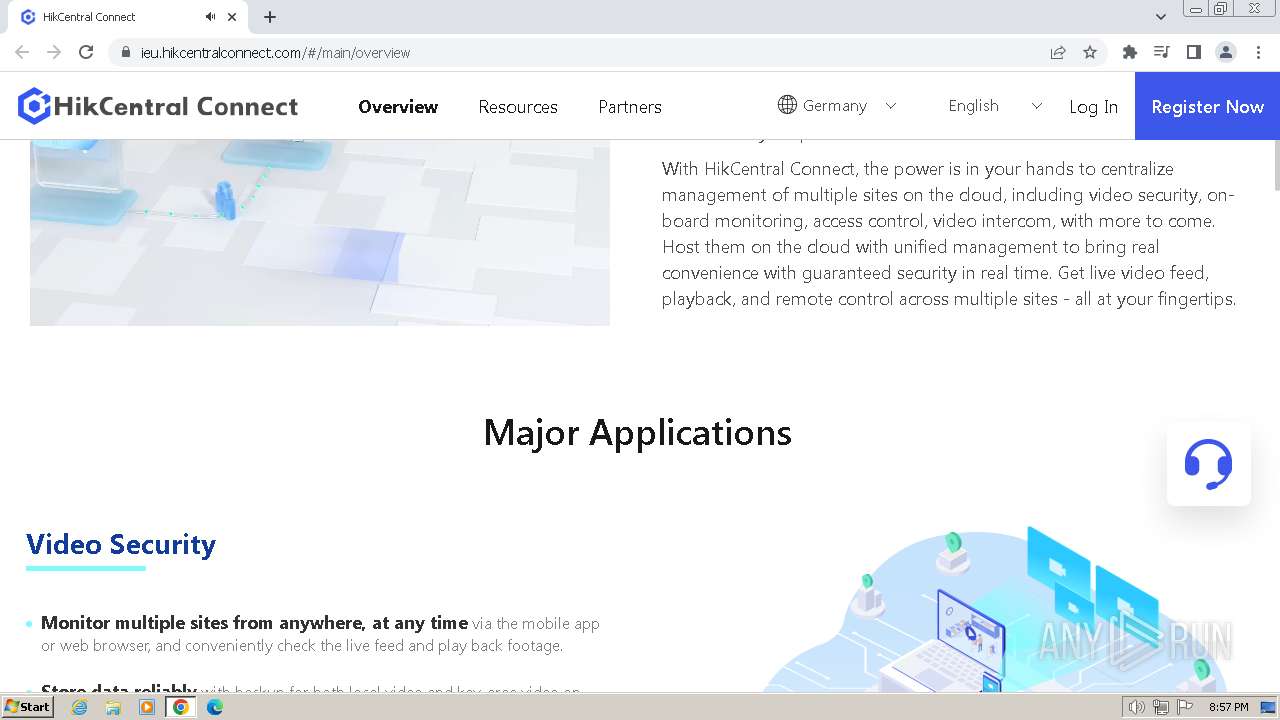Image resolution: width=1280 pixels, height=720 pixels.
Task: Open the Partners navigation item
Action: click(x=630, y=106)
